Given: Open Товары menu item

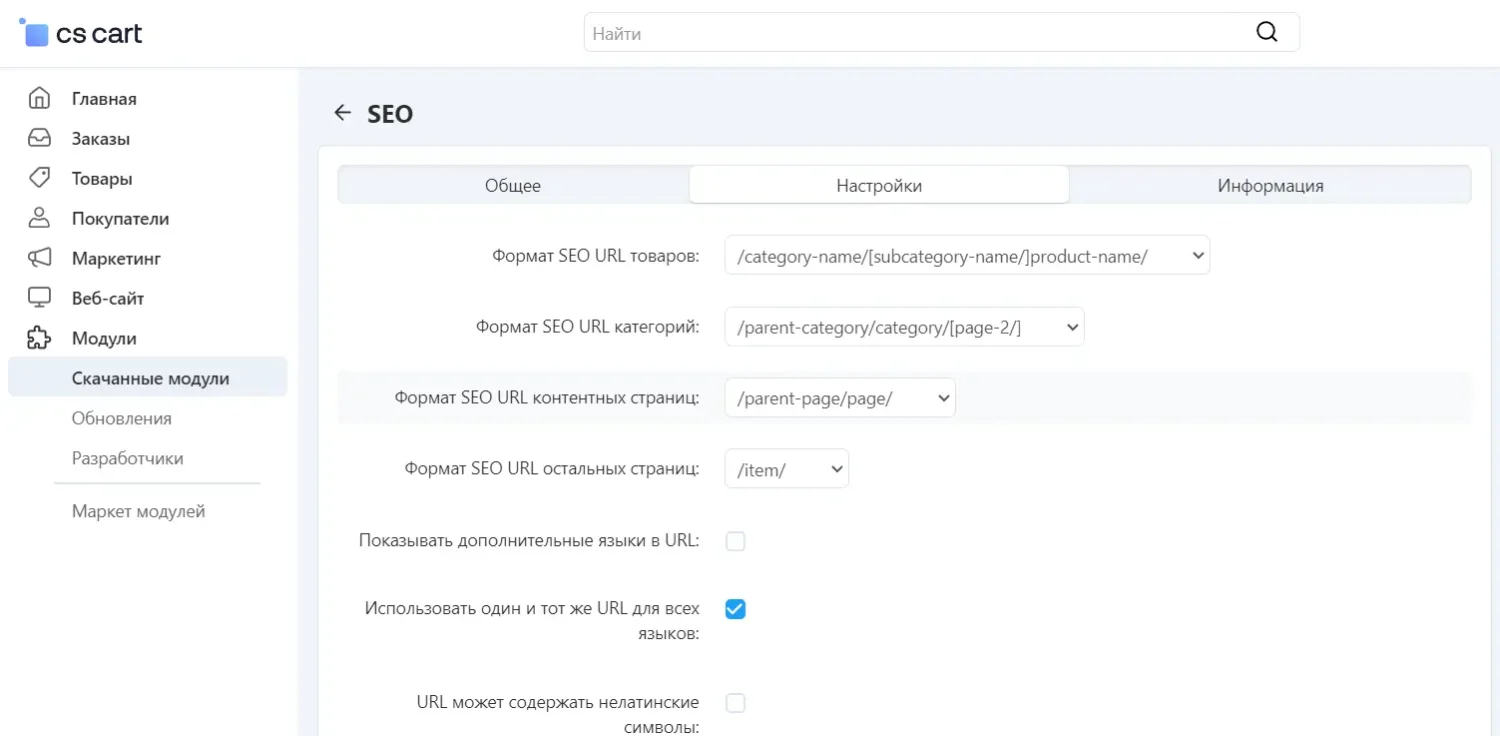Looking at the screenshot, I should pyautogui.click(x=102, y=178).
